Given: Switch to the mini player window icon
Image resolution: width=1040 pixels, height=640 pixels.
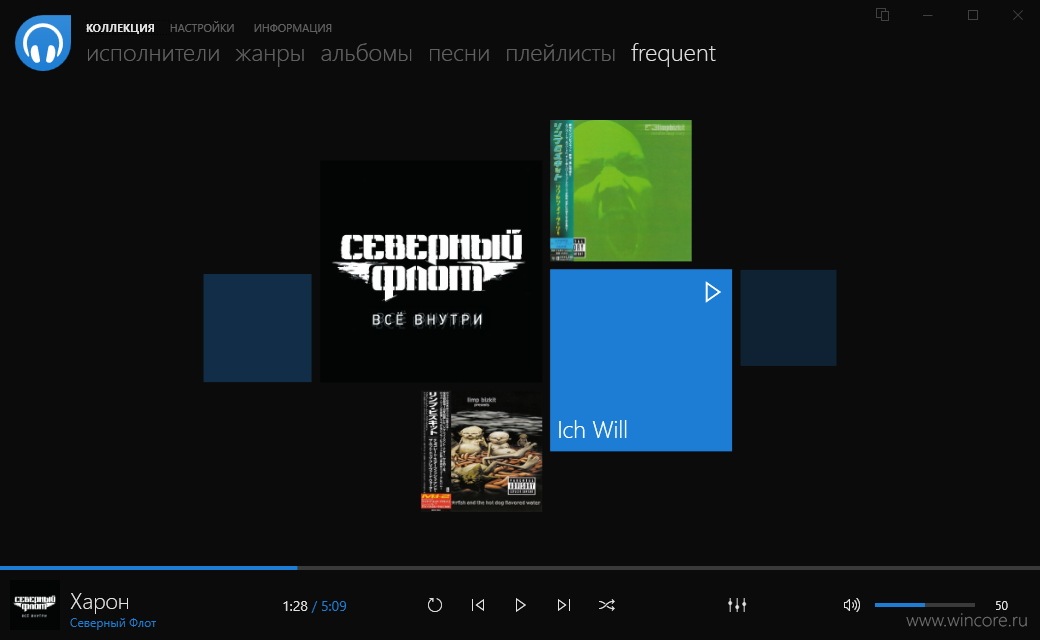Looking at the screenshot, I should coord(882,15).
